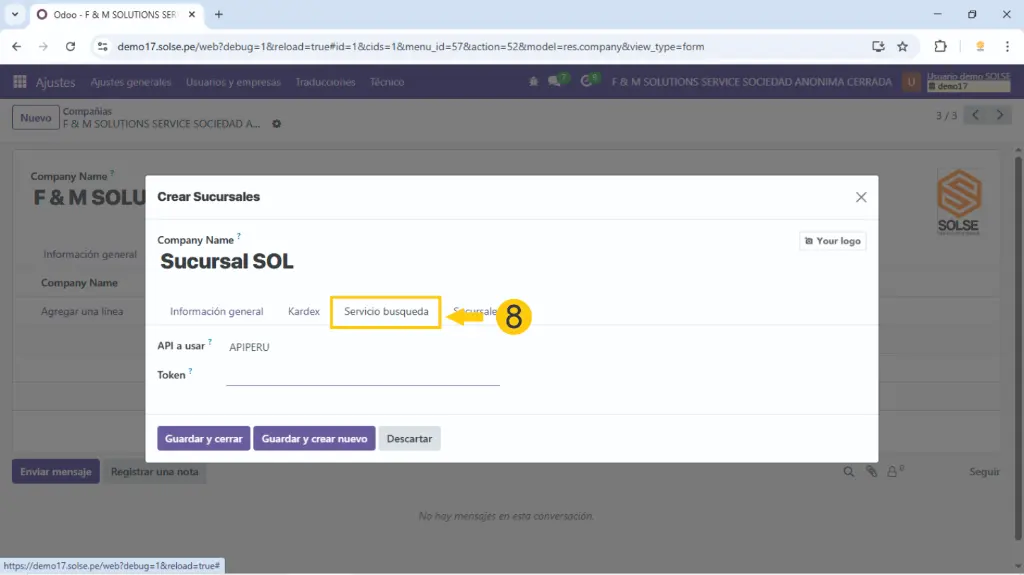This screenshot has width=1024, height=575.
Task: Switch to the Información general dialog tab
Action: (216, 312)
